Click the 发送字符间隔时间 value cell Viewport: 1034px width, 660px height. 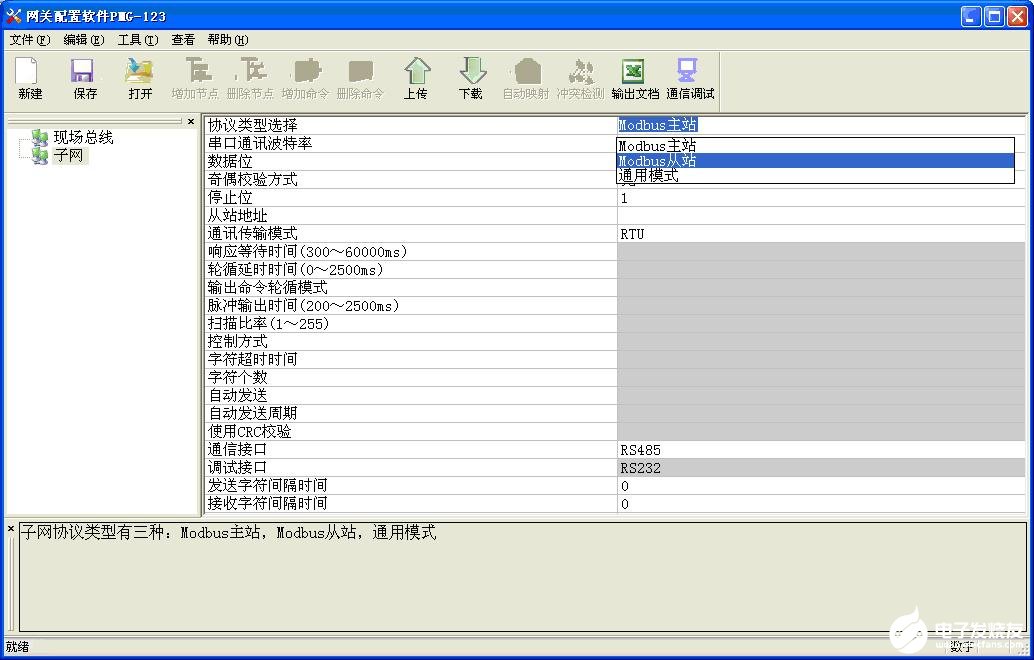click(821, 486)
